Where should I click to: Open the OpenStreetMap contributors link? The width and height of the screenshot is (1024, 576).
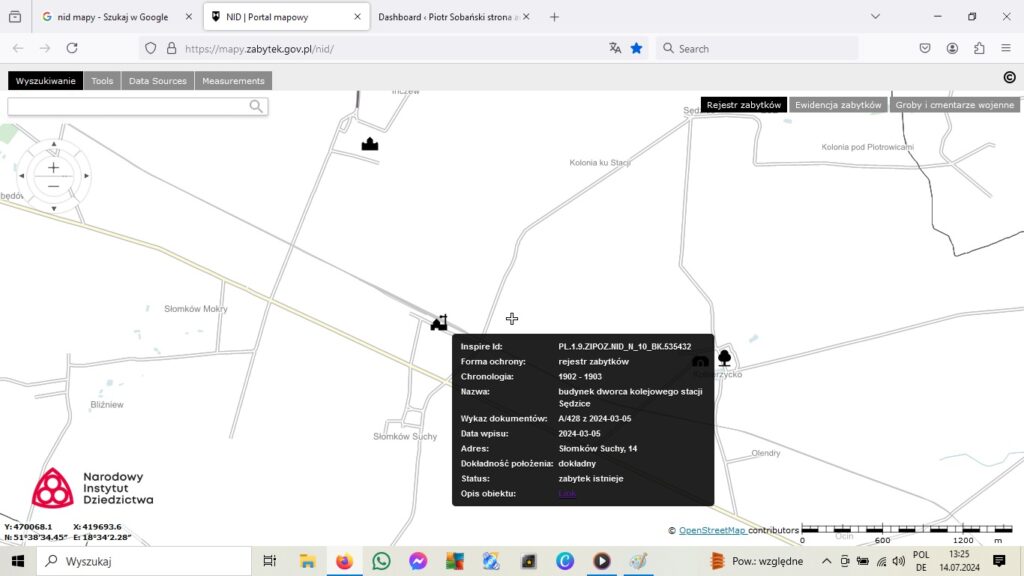pos(712,530)
